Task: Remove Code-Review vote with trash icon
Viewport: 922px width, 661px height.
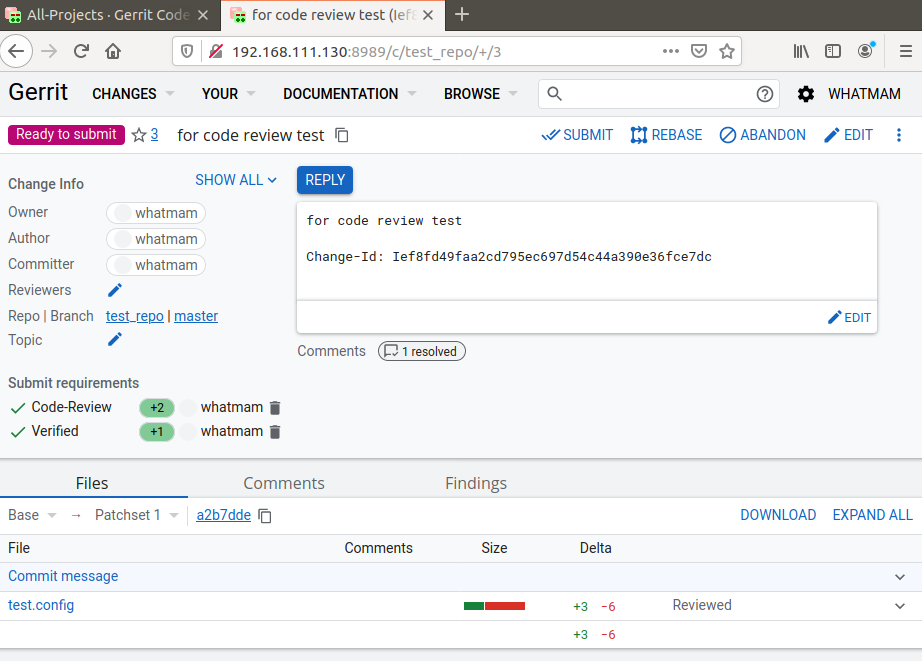Action: [x=275, y=408]
